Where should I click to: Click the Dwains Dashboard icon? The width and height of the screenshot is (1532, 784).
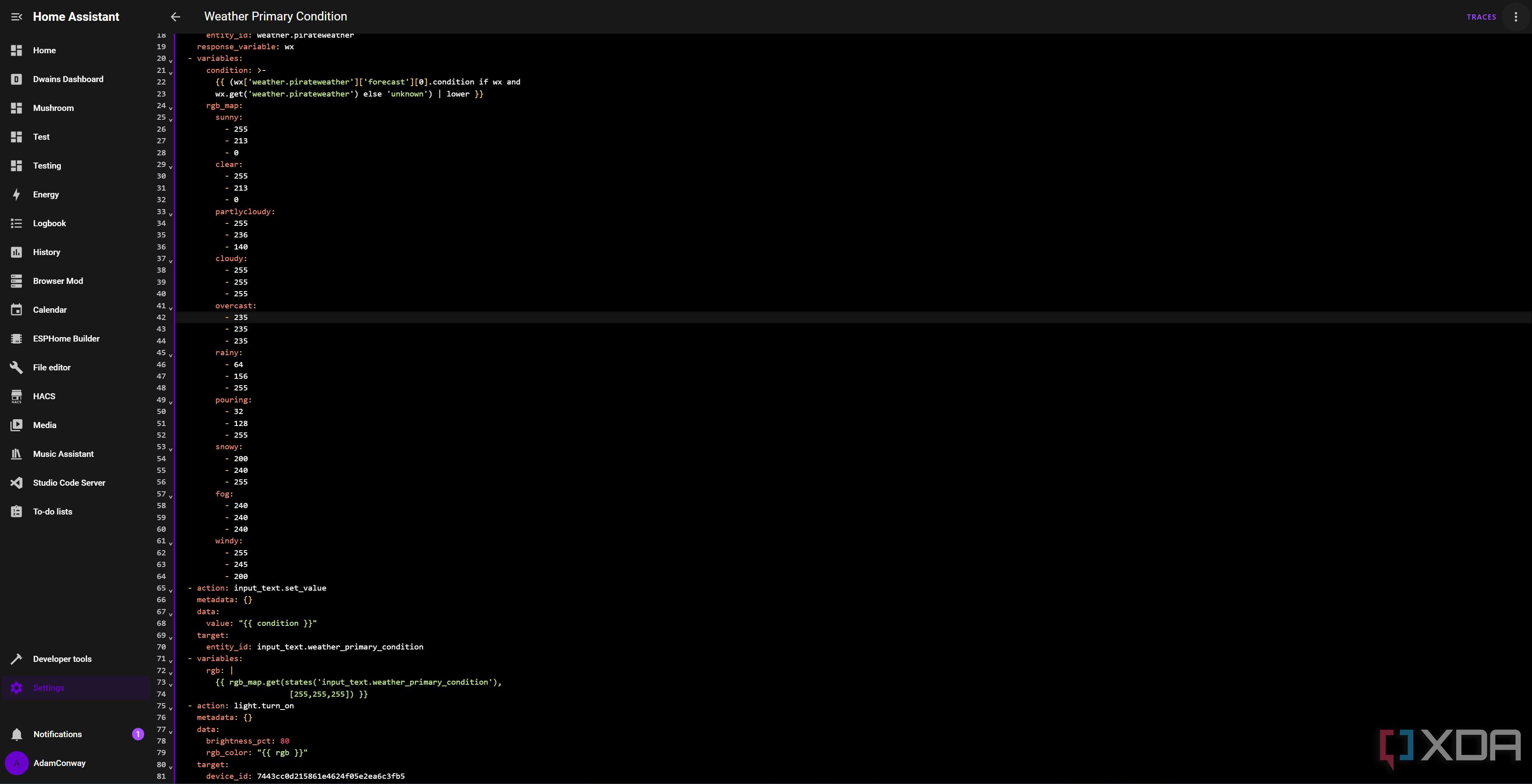point(17,79)
